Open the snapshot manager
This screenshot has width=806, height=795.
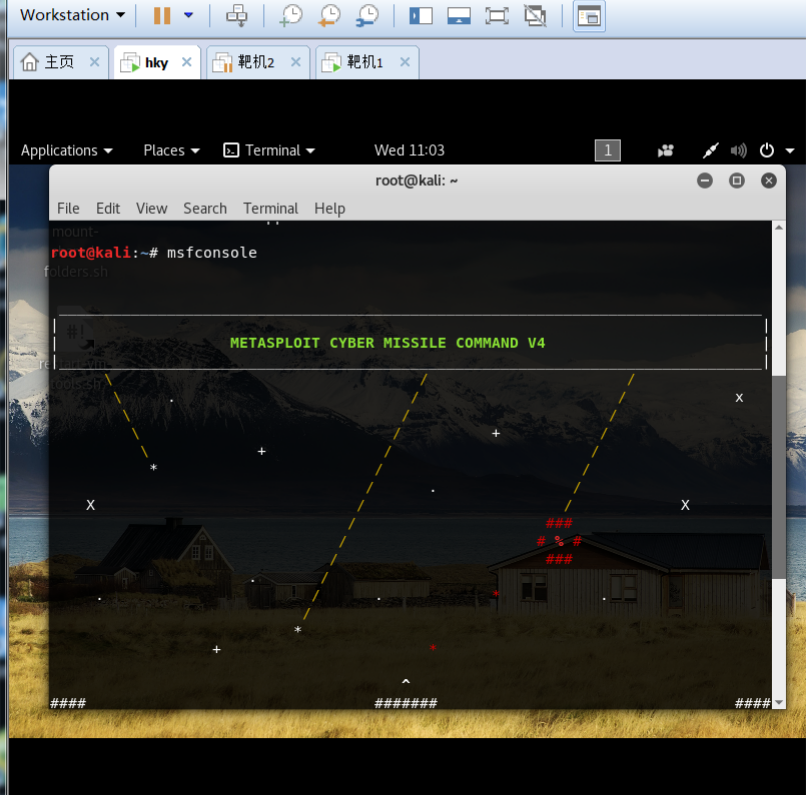point(368,15)
